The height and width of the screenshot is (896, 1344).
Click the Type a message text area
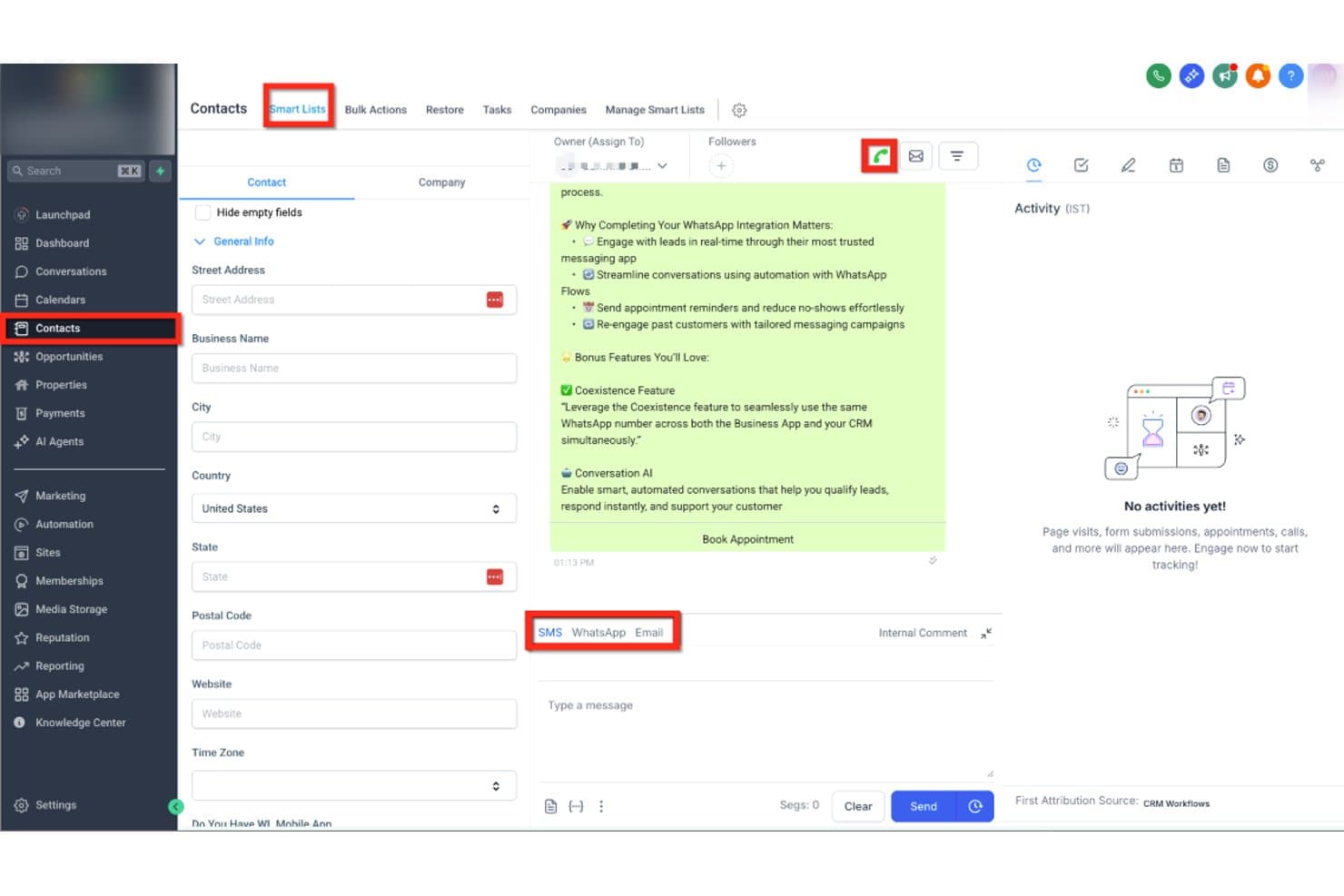(766, 731)
